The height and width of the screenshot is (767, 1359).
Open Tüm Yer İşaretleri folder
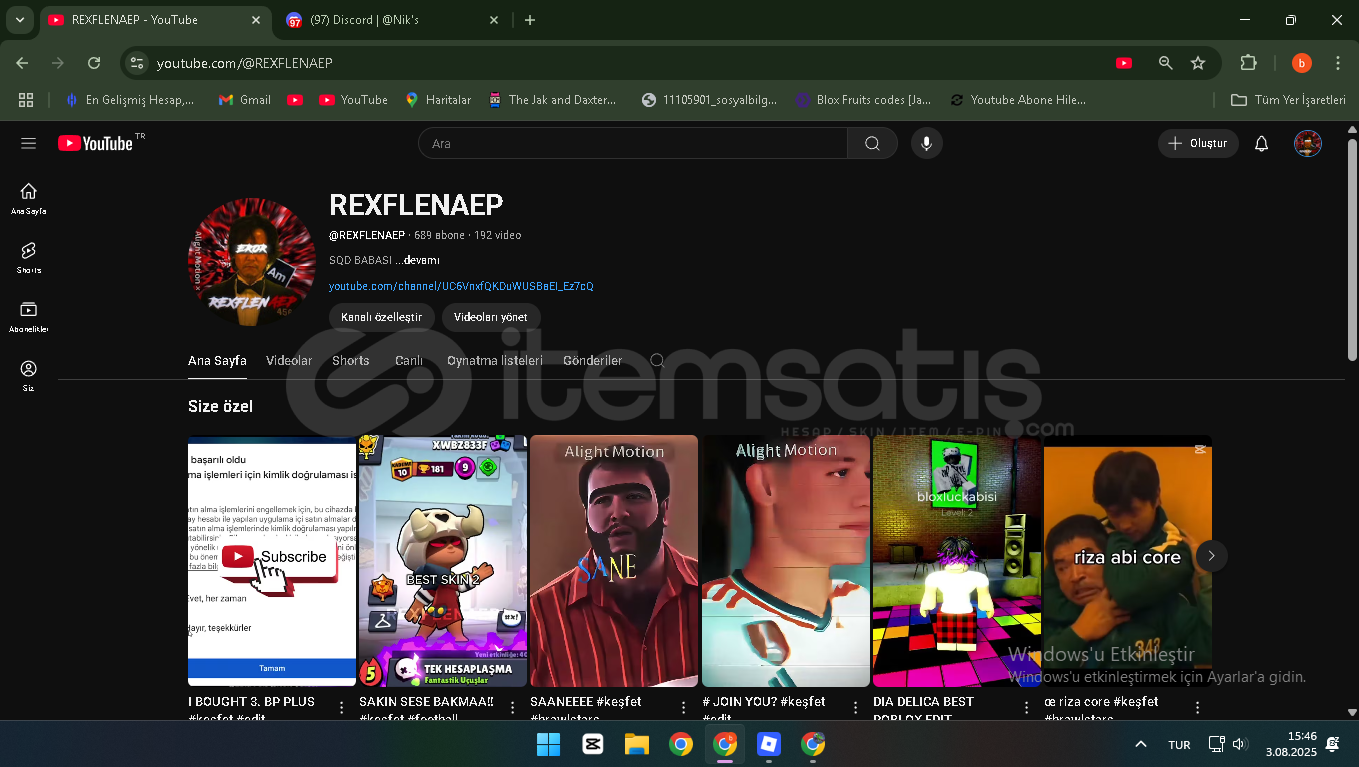[1288, 99]
